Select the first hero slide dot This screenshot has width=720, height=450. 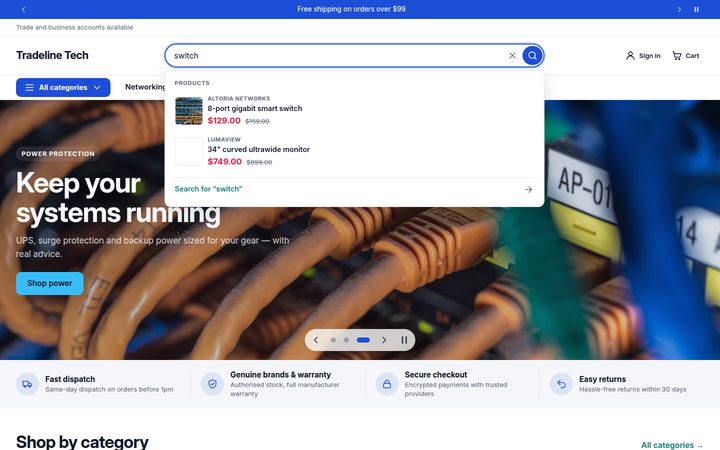coord(333,340)
